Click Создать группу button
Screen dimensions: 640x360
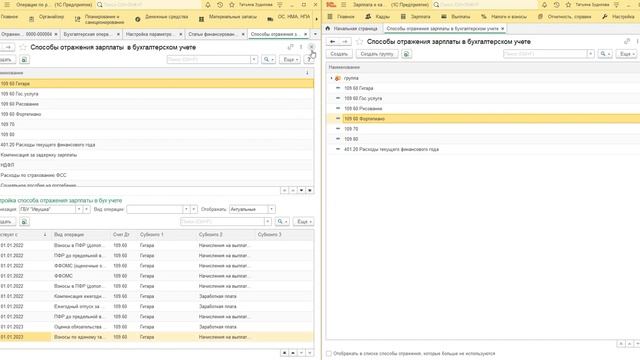click(x=376, y=54)
